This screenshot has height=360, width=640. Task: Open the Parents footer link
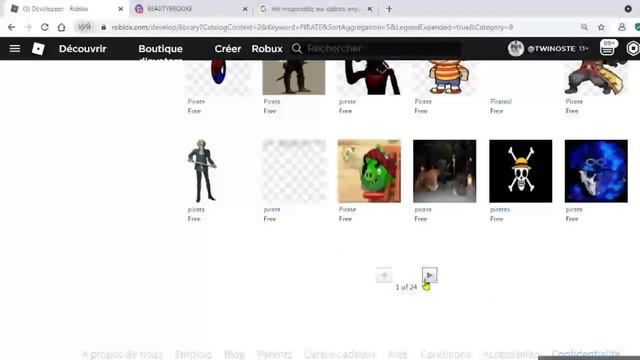pos(274,354)
